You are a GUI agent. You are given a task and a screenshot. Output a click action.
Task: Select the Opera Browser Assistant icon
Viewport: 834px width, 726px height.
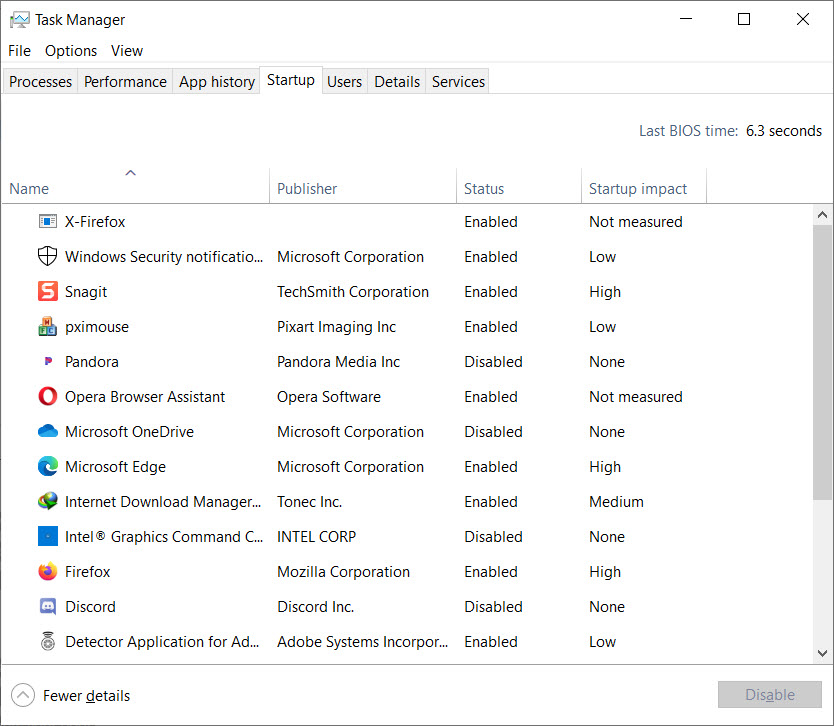(x=47, y=396)
